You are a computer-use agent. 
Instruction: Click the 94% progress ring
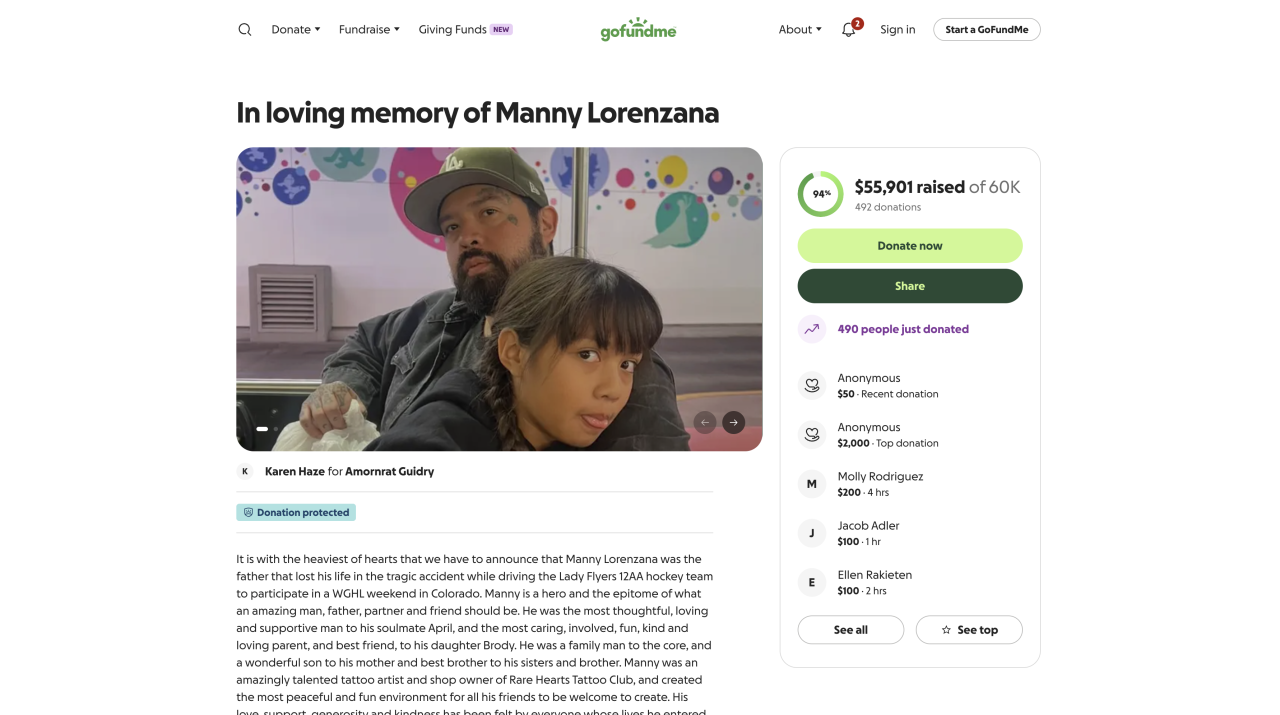[821, 194]
